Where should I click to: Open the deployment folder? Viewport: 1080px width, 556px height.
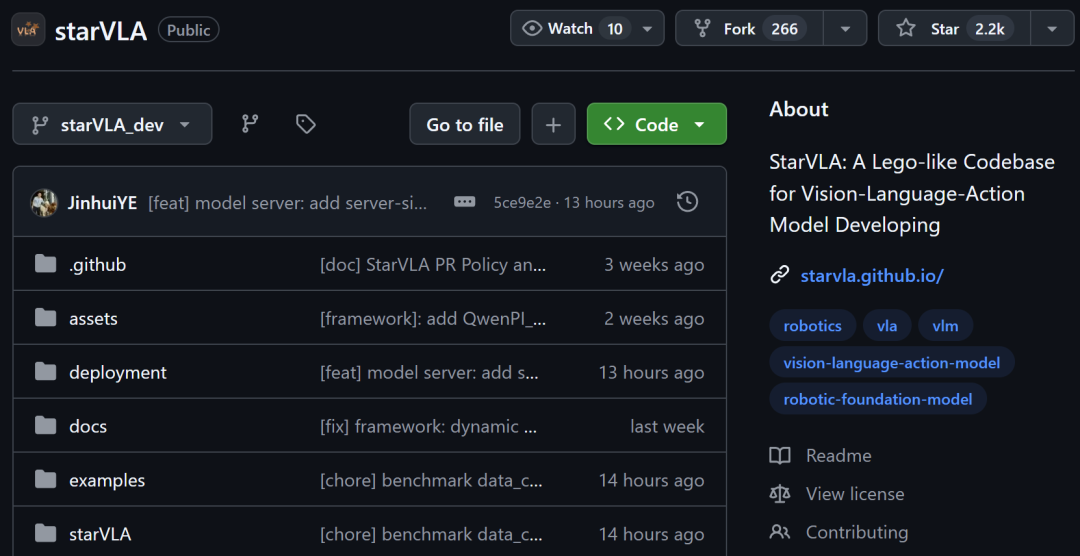[x=118, y=372]
